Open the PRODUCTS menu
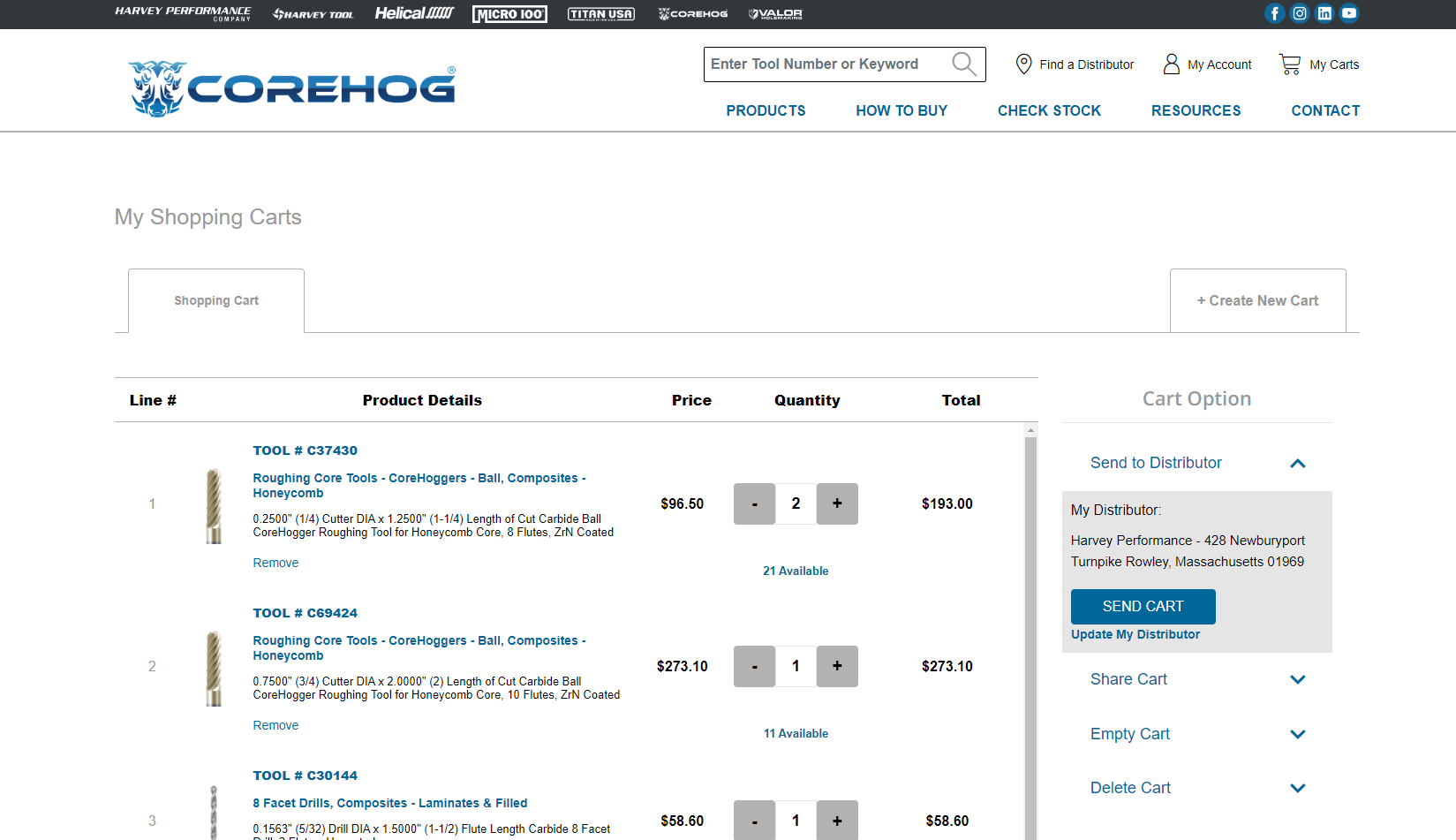Image resolution: width=1456 pixels, height=840 pixels. pyautogui.click(x=766, y=110)
